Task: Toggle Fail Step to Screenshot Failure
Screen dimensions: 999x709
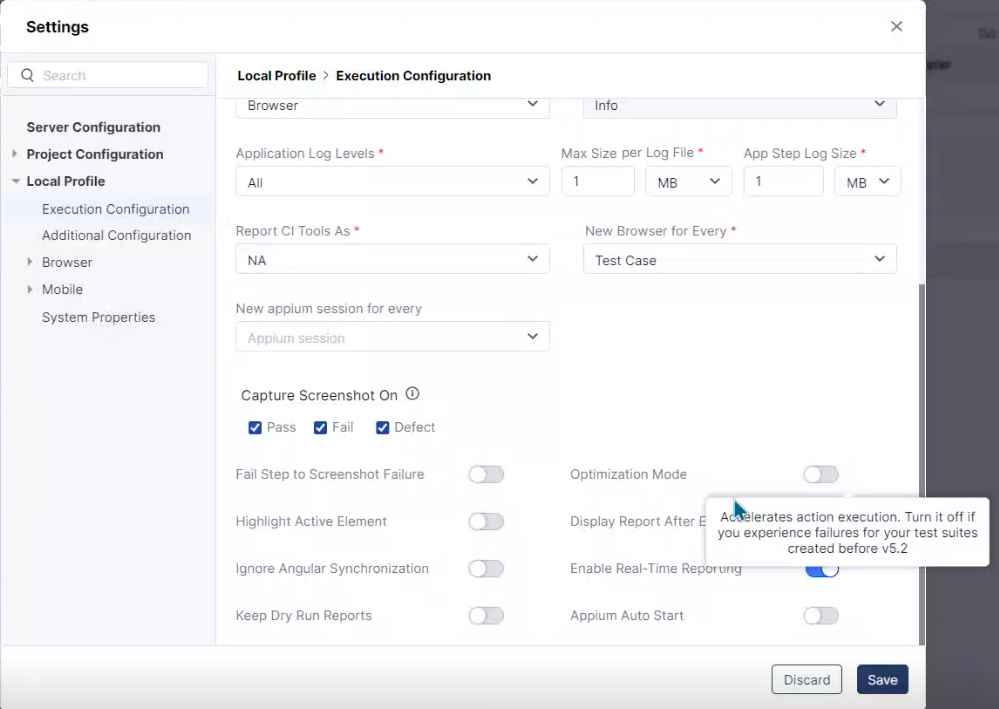Action: pos(486,474)
